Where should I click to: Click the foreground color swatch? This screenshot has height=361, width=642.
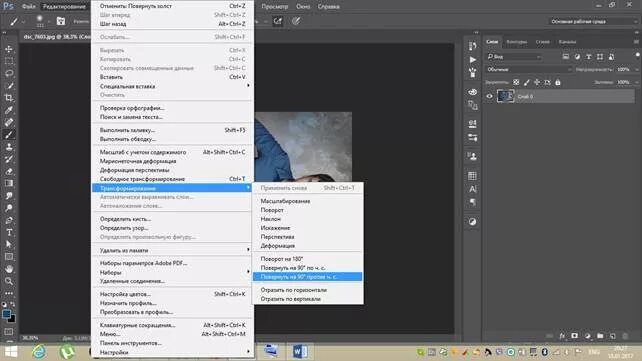6,314
